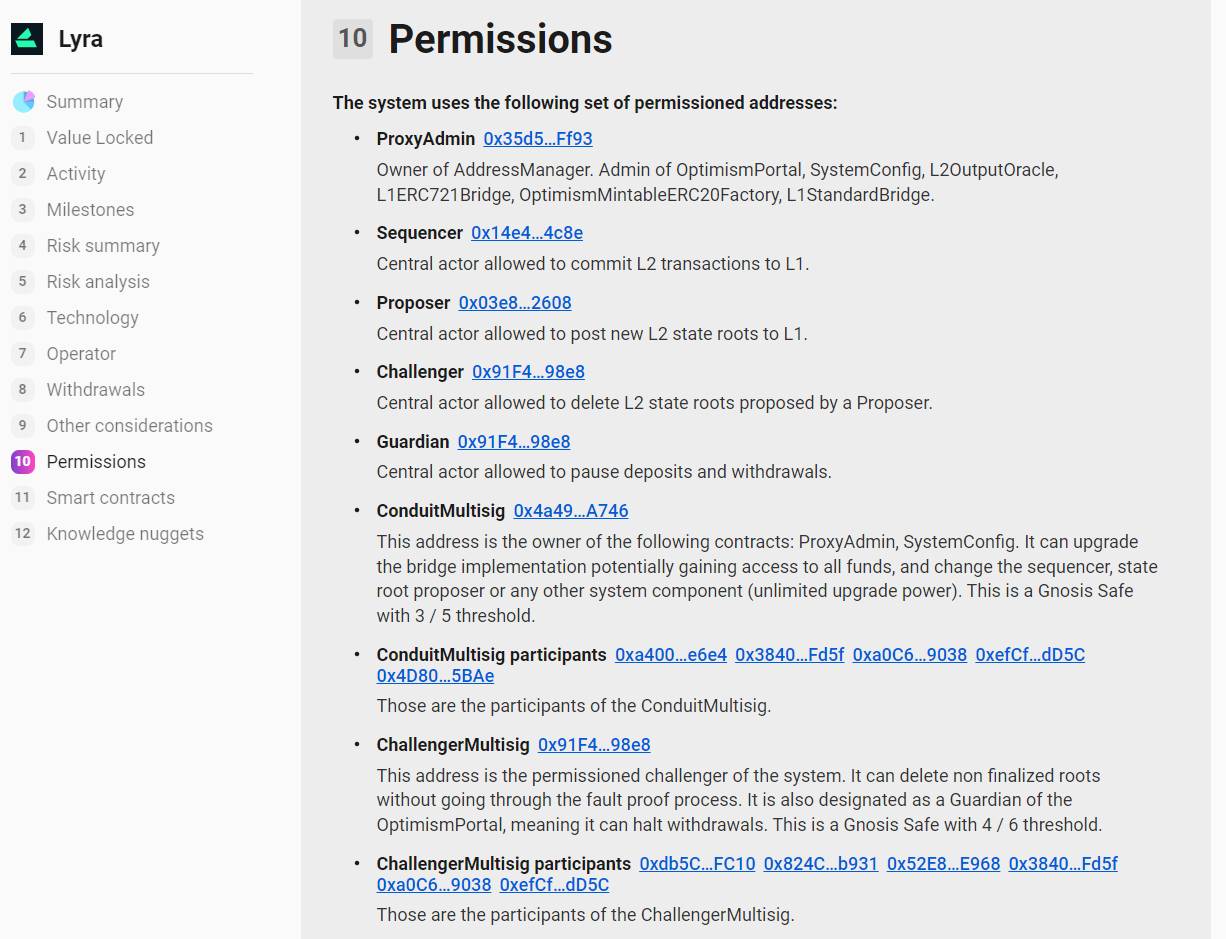Open the Summary pie chart icon

[x=23, y=101]
